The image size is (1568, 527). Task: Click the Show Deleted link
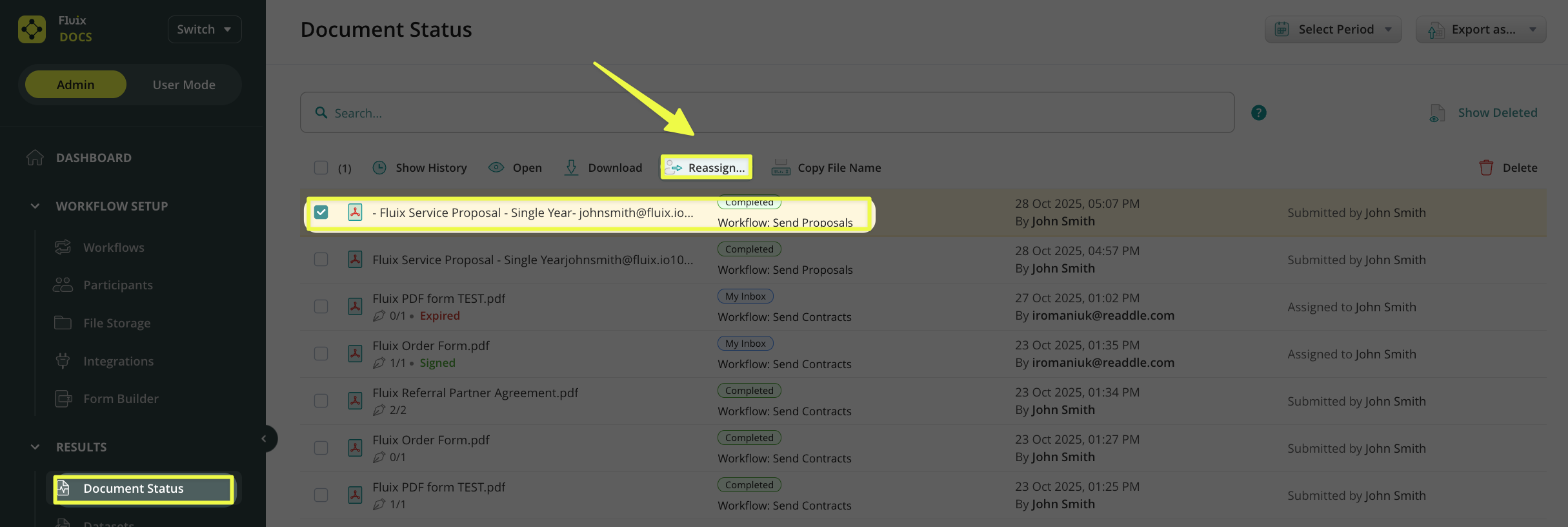[1497, 113]
